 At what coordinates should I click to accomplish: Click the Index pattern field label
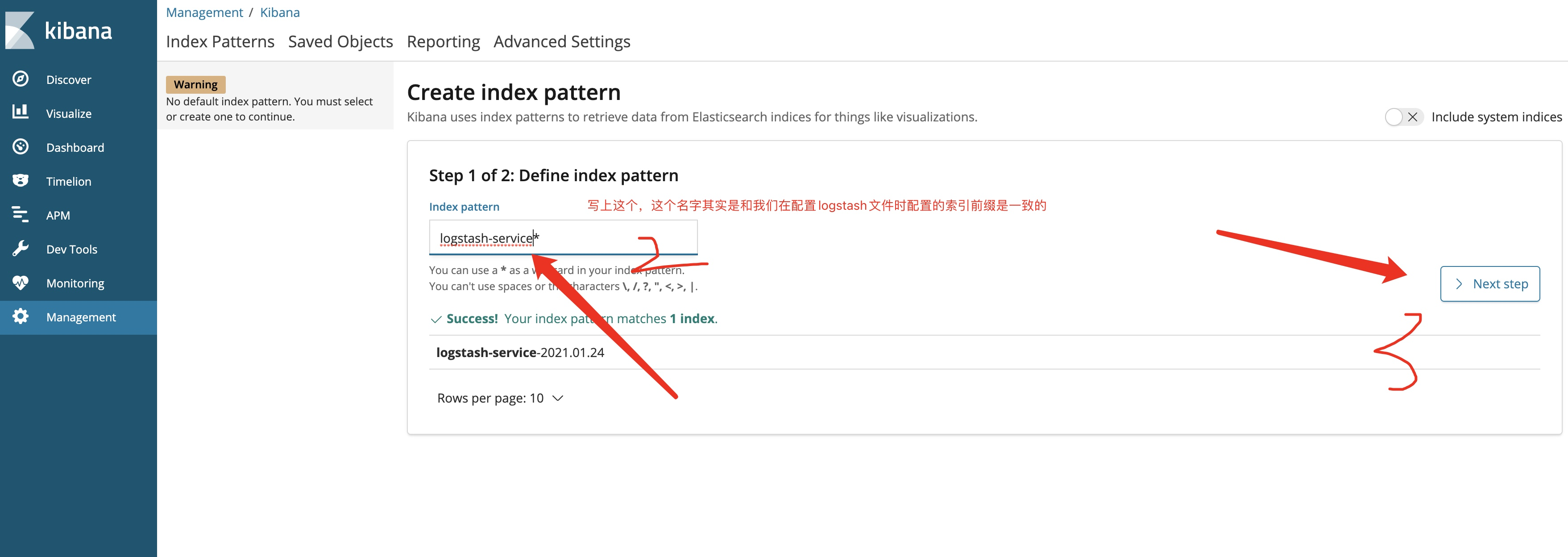464,206
